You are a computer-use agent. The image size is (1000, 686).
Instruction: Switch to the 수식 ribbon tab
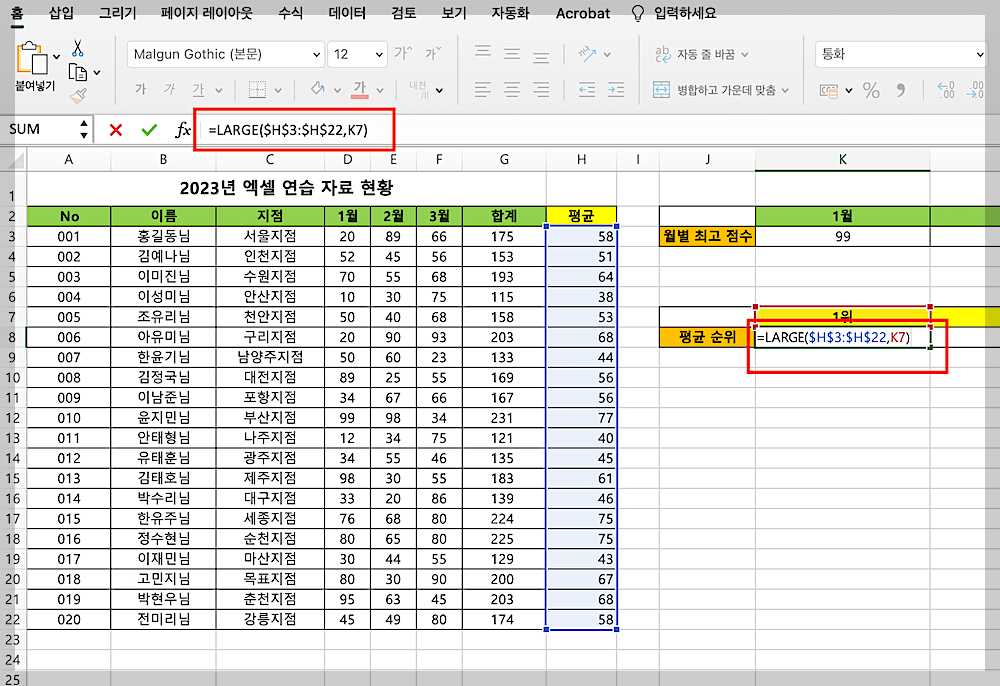click(293, 14)
